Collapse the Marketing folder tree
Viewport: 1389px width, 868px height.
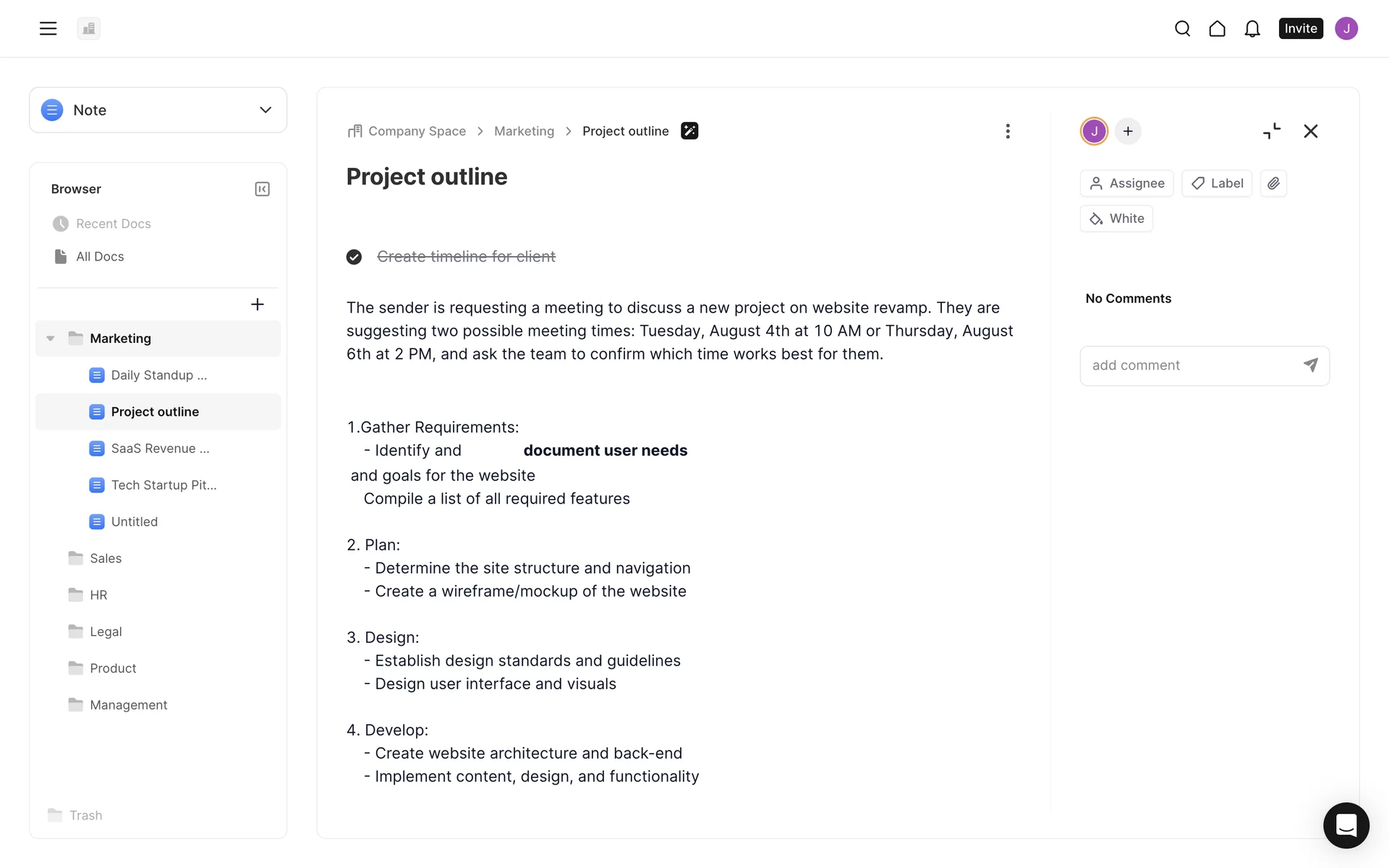[x=51, y=339]
